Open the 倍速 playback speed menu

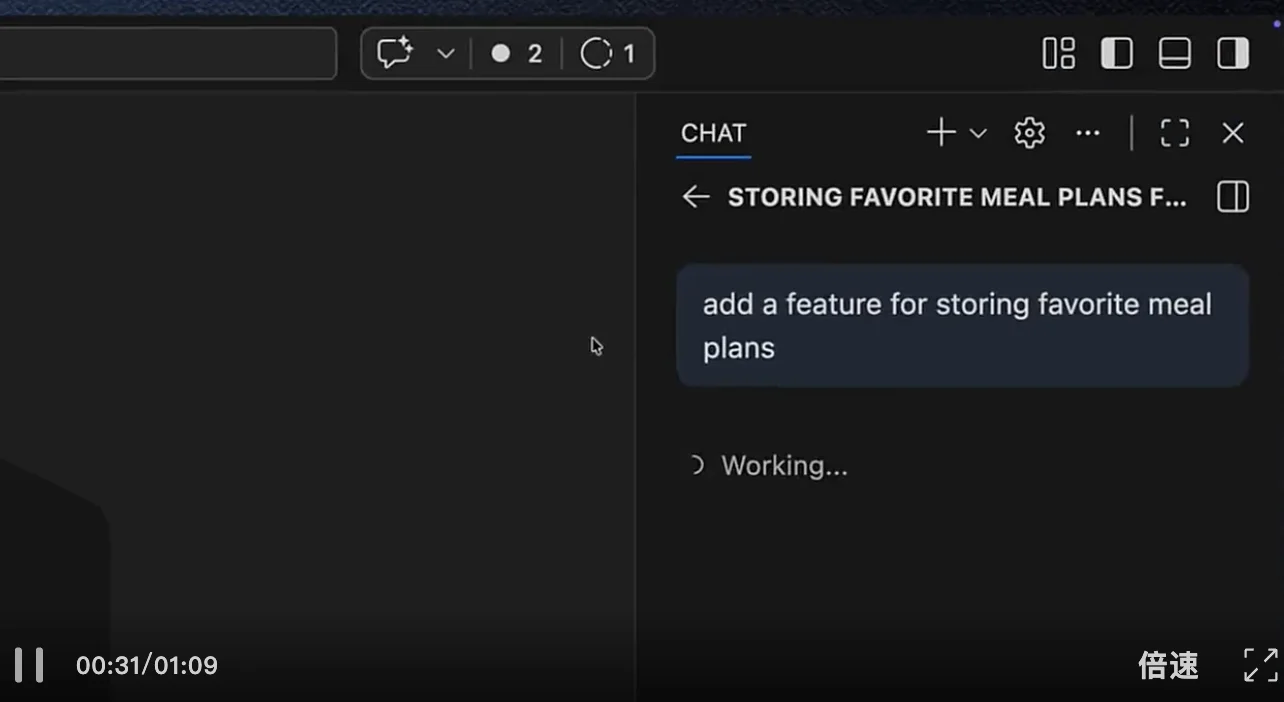pyautogui.click(x=1168, y=664)
